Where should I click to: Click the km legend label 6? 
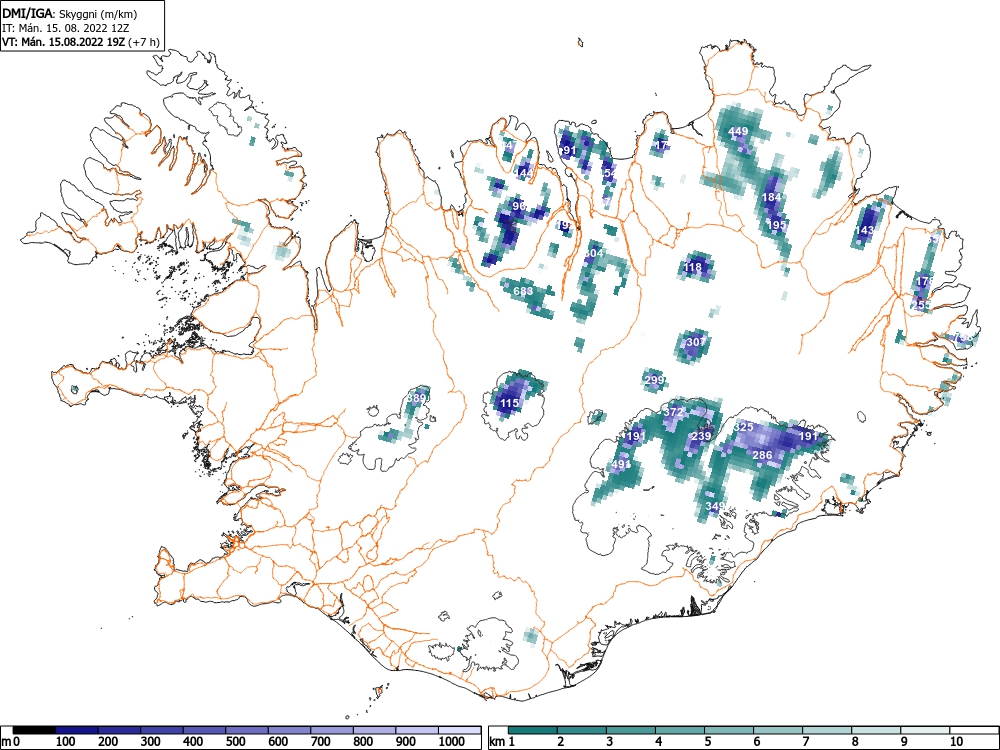point(756,742)
